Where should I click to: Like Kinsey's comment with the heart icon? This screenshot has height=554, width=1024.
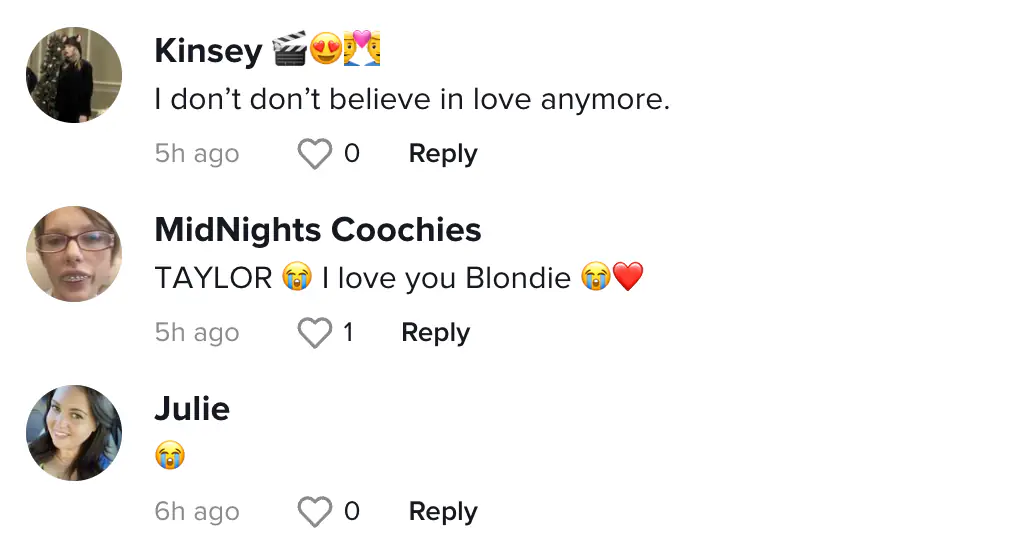315,154
